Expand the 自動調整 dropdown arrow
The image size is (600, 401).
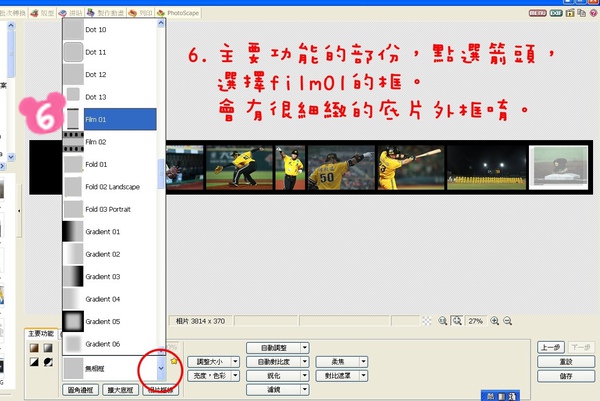tap(305, 348)
